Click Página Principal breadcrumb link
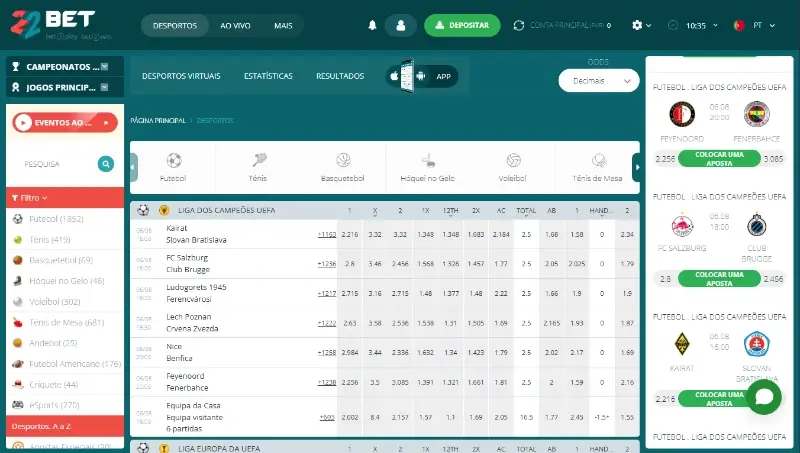 158,120
